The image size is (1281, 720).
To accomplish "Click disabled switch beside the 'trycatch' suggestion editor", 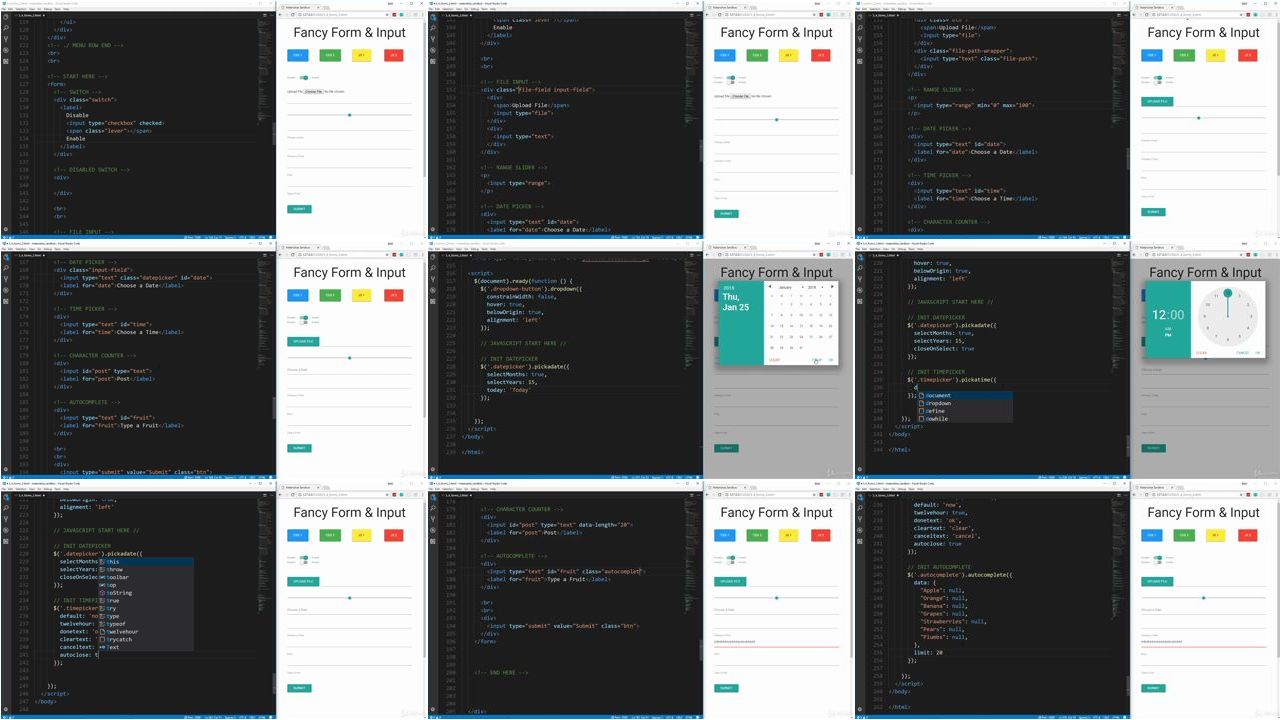I will 304,562.
